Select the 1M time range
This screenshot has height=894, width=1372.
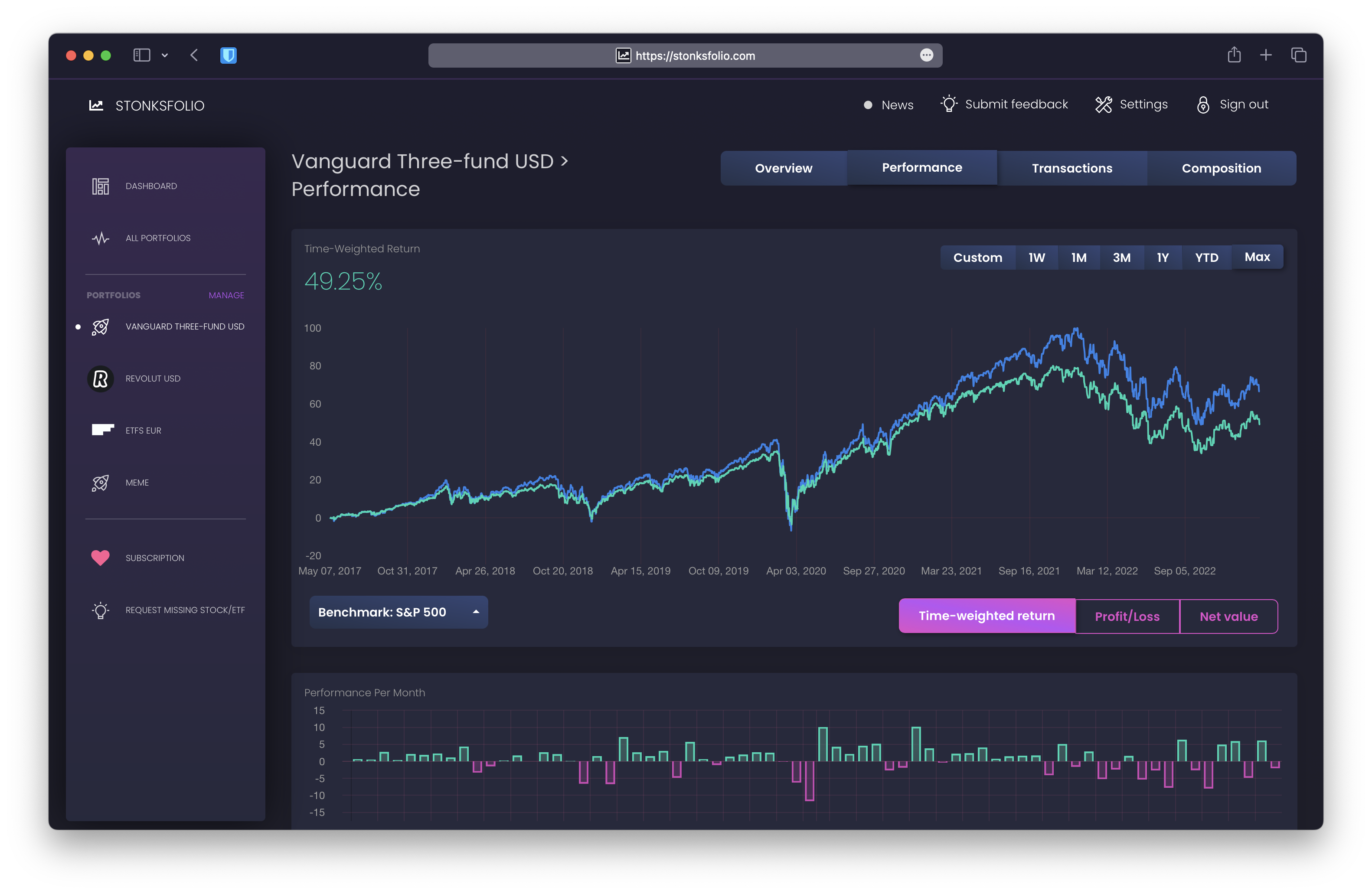1078,258
